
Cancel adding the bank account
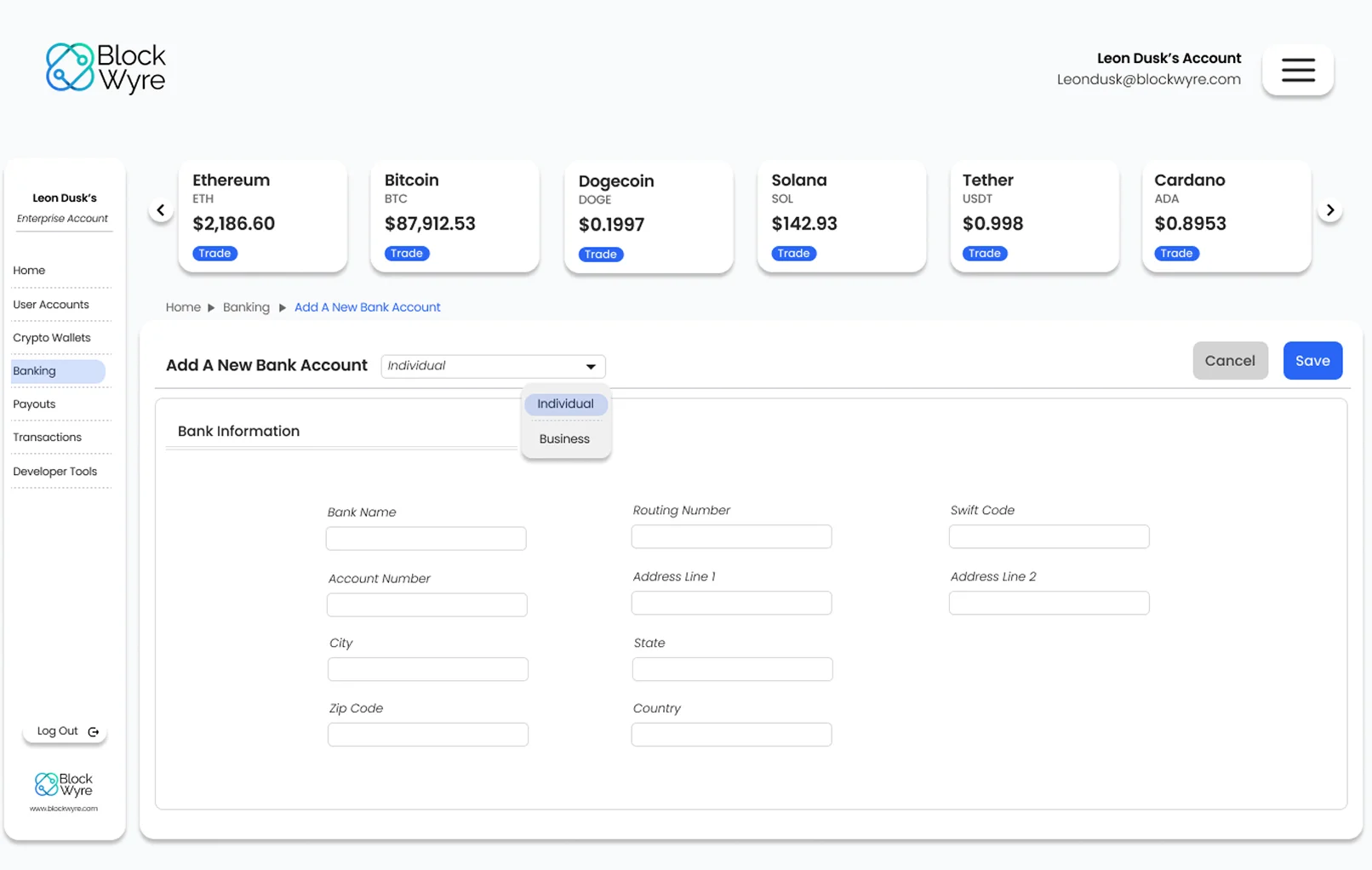coord(1229,361)
